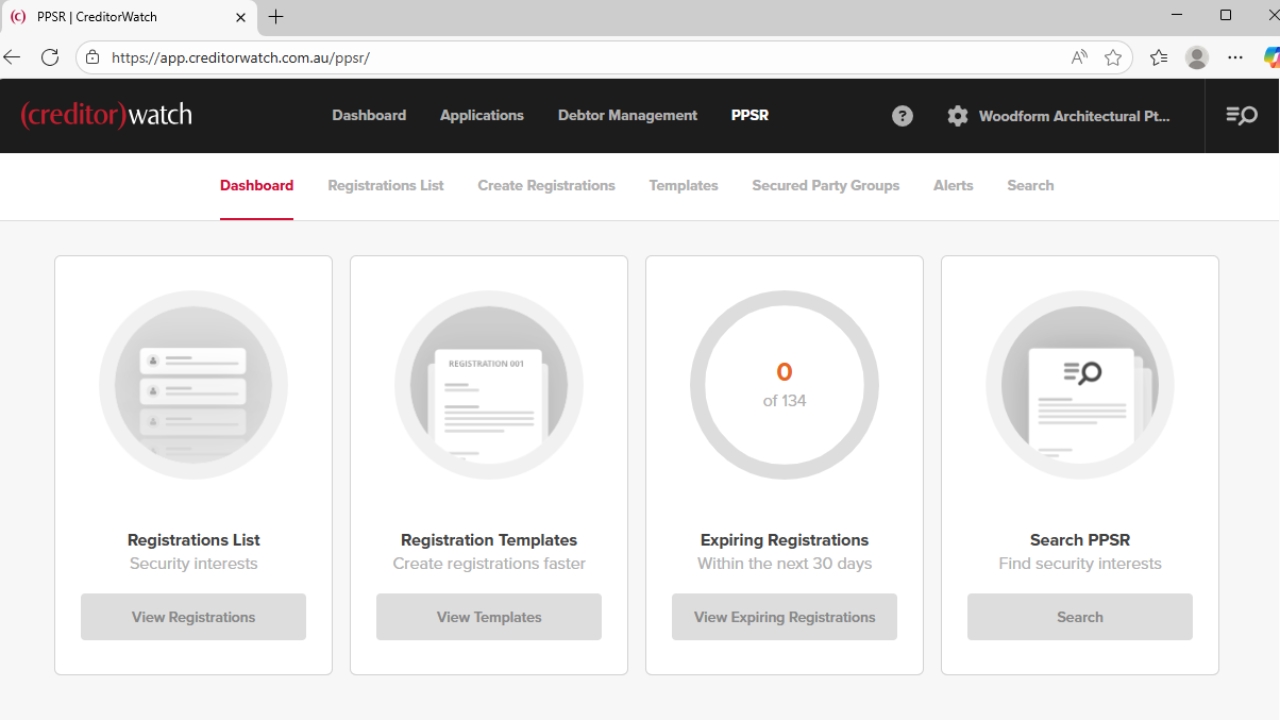Image resolution: width=1280 pixels, height=720 pixels.
Task: Open the Applications main menu
Action: [482, 115]
